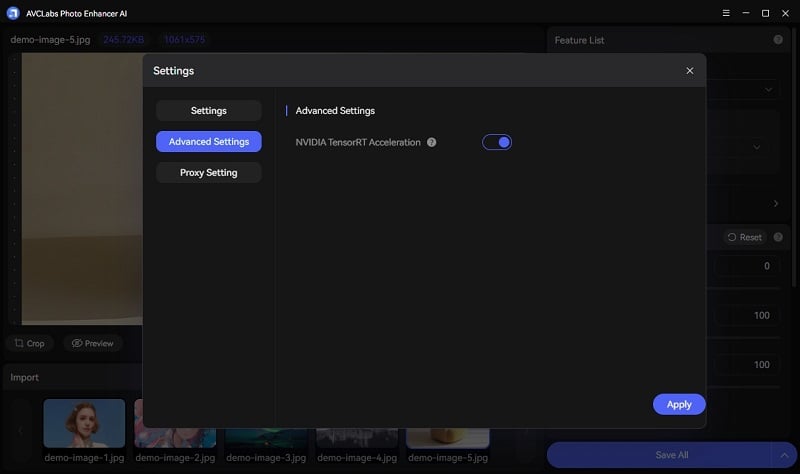This screenshot has height=474, width=800.
Task: Click the Feature List panel heading
Action: tap(579, 40)
